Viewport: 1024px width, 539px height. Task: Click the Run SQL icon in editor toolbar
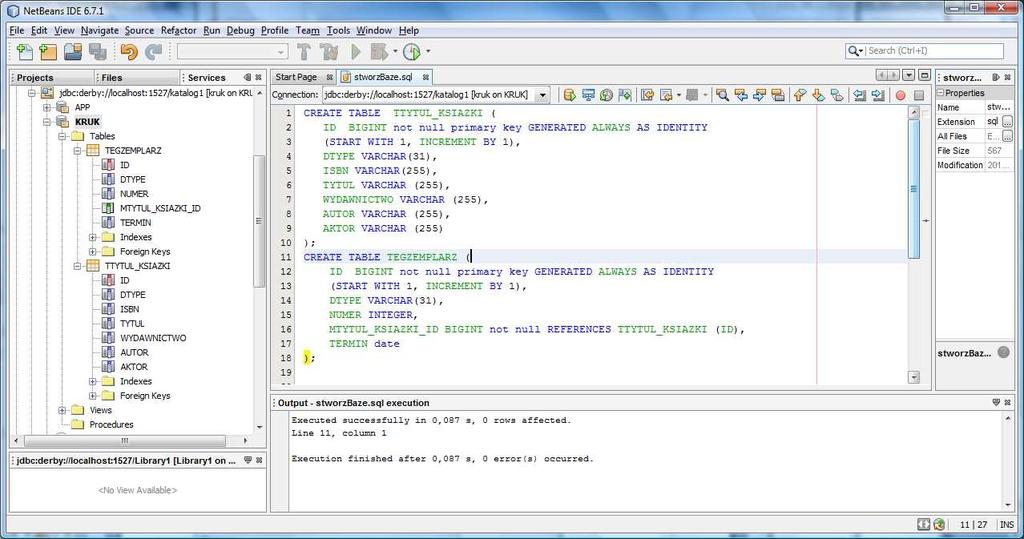569,95
